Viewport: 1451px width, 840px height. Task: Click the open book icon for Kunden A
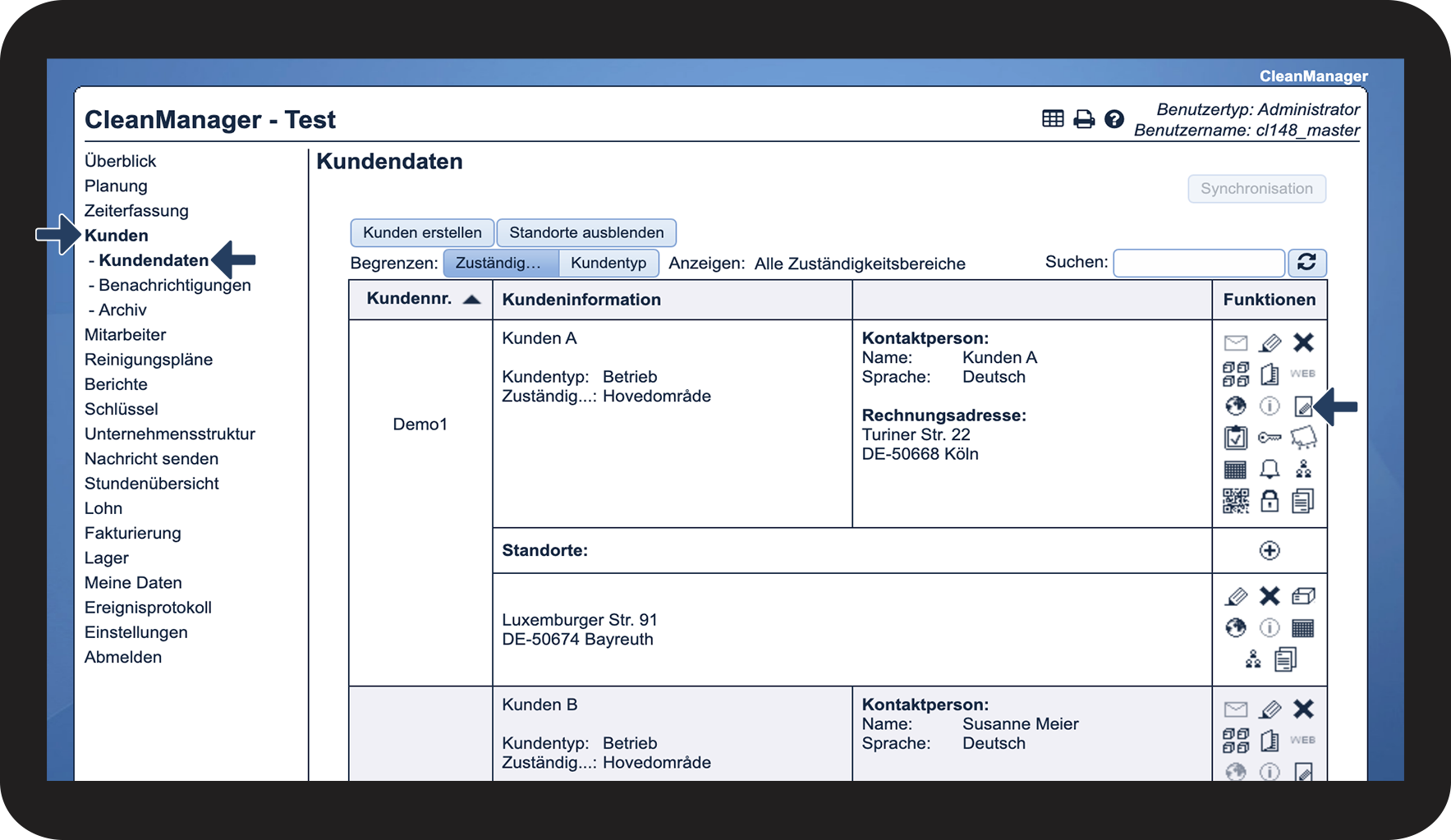pos(1270,374)
